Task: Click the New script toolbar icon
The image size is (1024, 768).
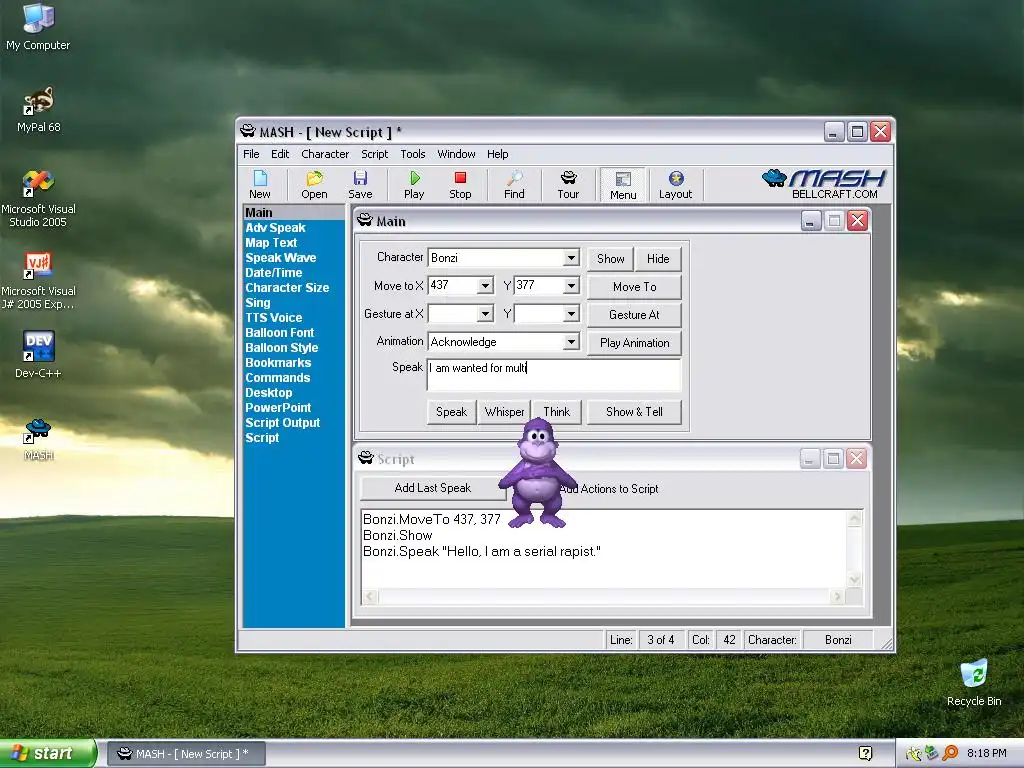Action: [x=260, y=184]
